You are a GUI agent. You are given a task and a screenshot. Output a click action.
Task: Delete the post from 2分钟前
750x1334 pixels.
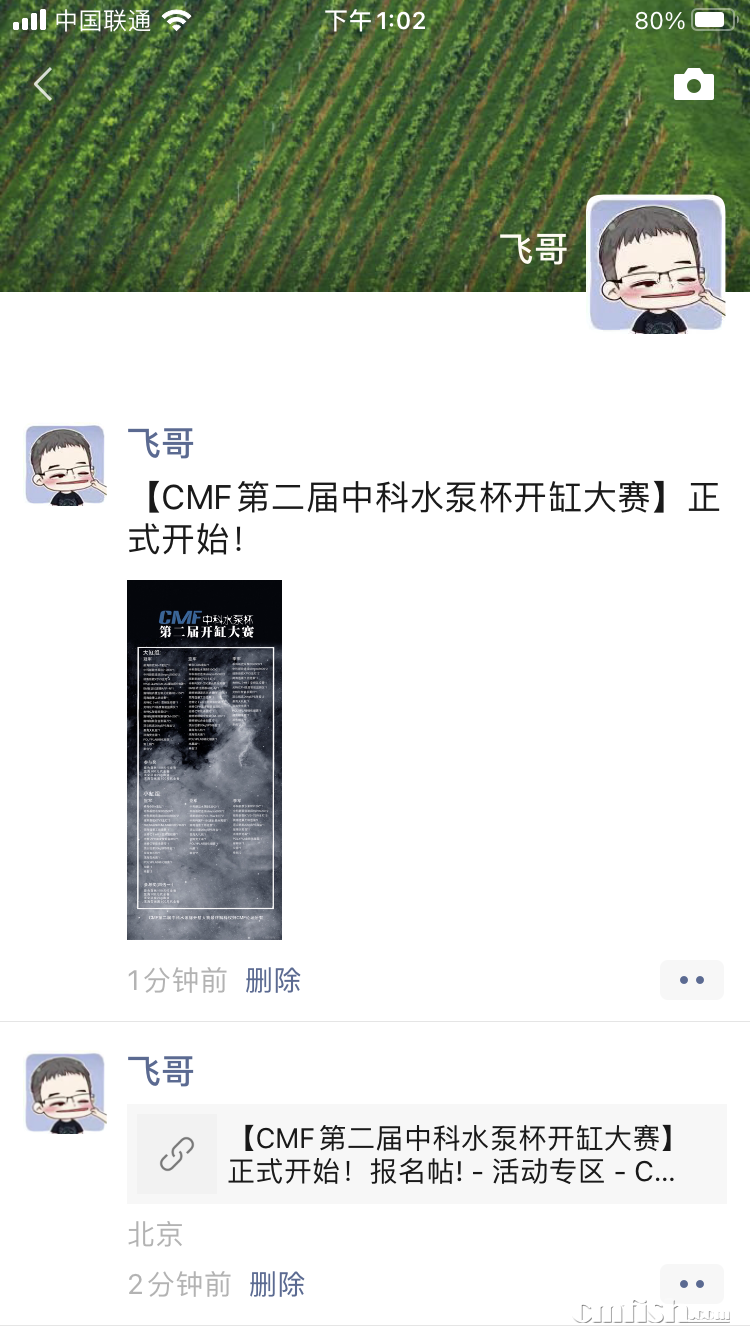[x=277, y=1284]
